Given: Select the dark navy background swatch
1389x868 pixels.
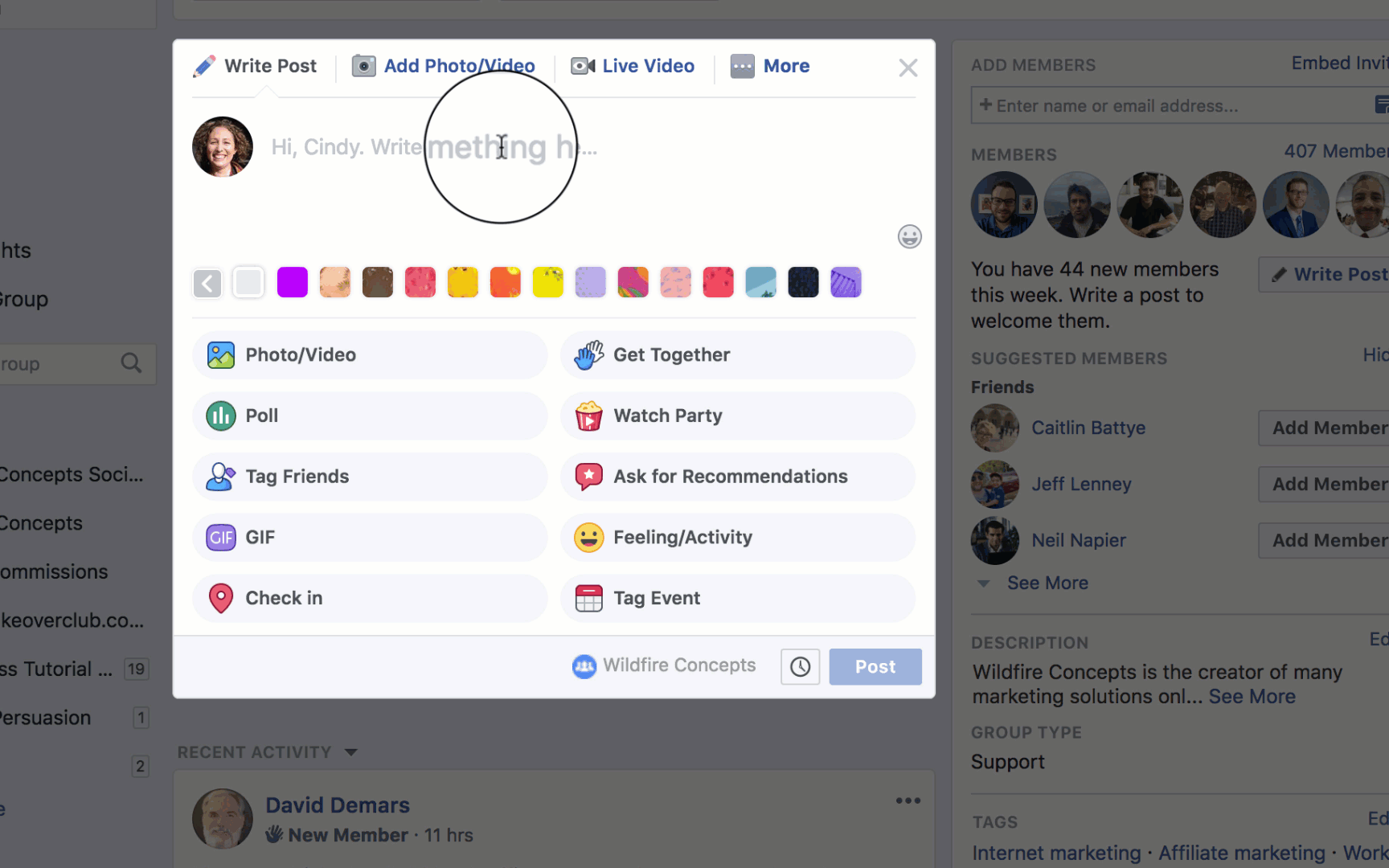Looking at the screenshot, I should (x=803, y=283).
